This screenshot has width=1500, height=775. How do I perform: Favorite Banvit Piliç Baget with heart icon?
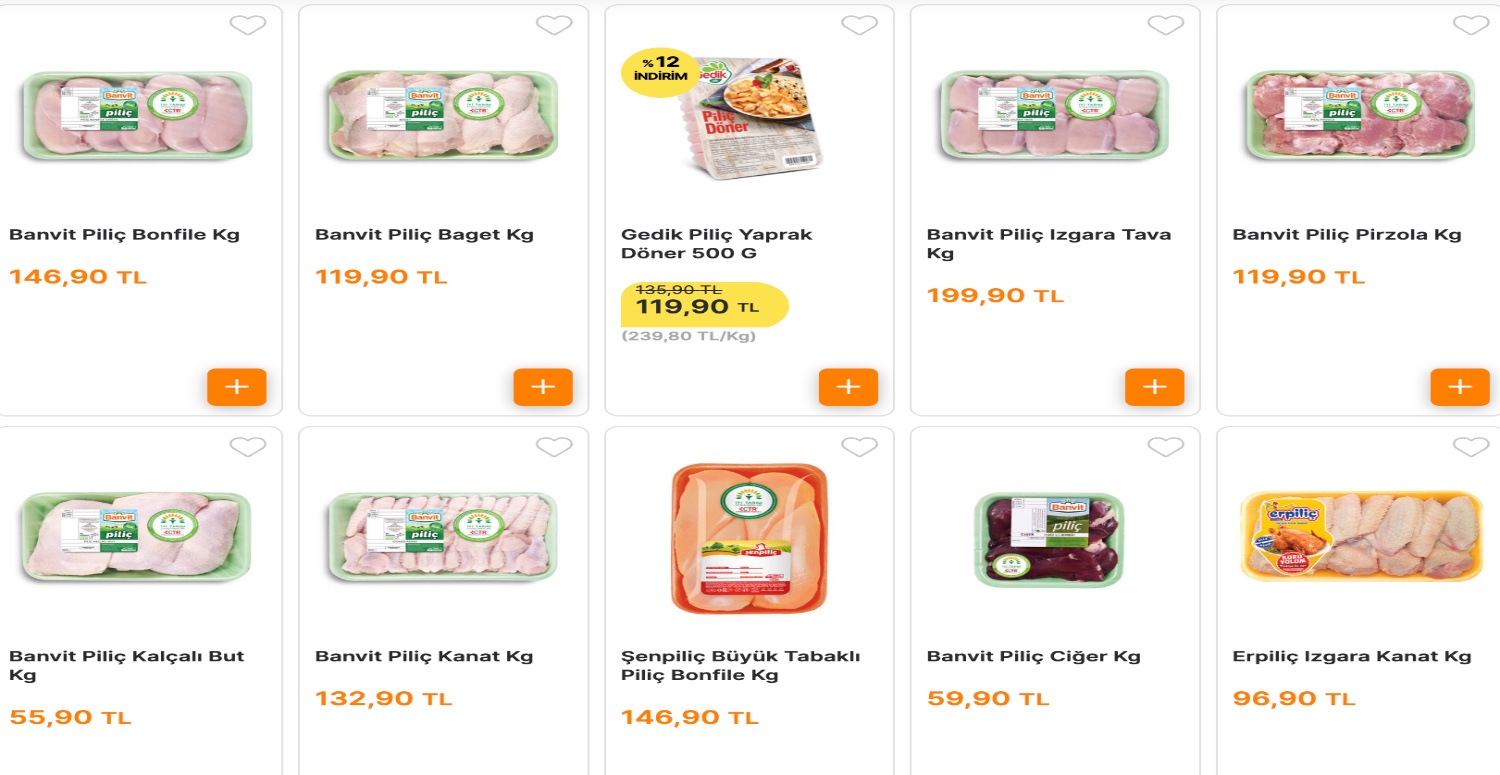coord(554,25)
